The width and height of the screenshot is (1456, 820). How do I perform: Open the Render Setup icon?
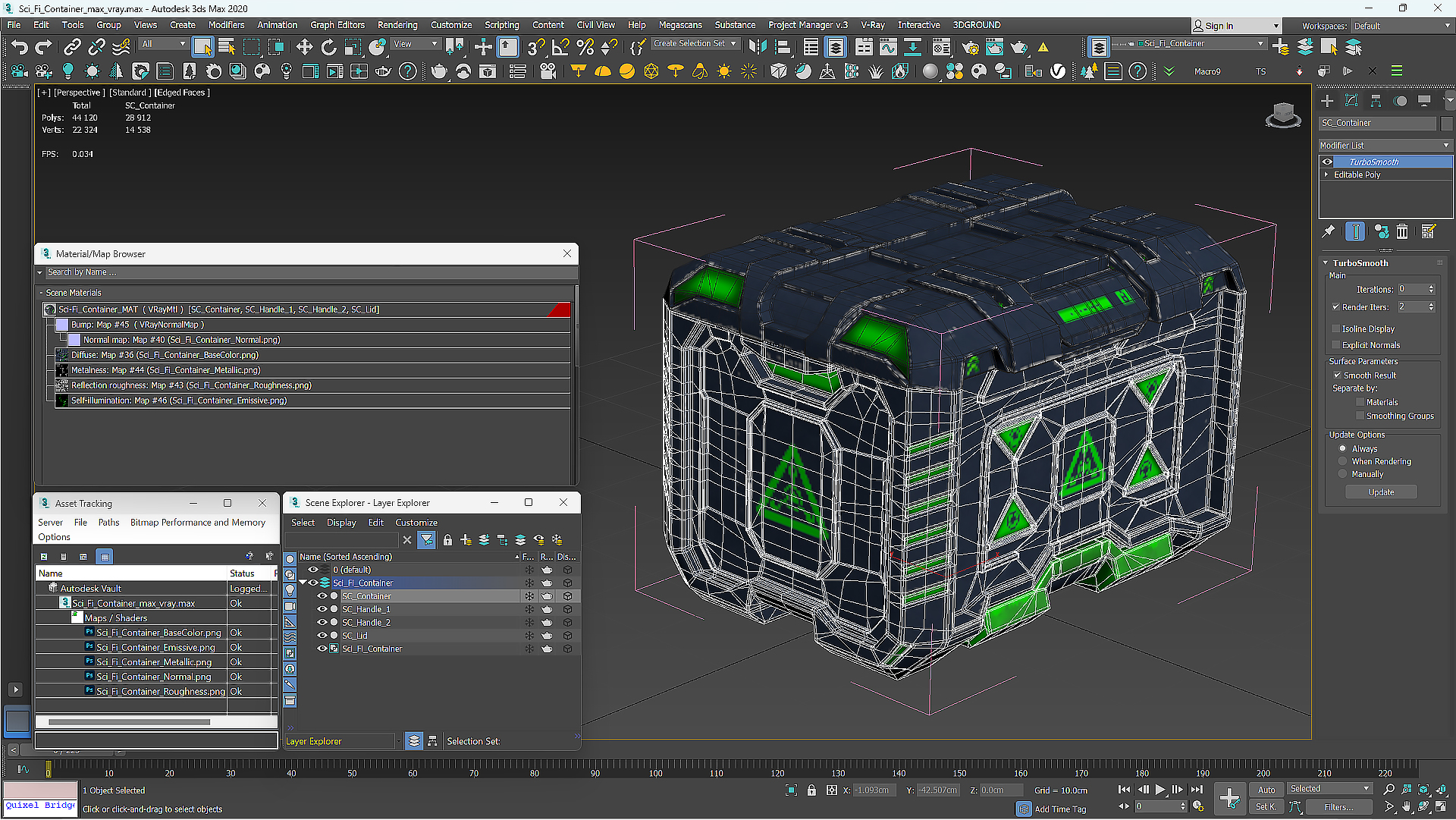pyautogui.click(x=970, y=47)
